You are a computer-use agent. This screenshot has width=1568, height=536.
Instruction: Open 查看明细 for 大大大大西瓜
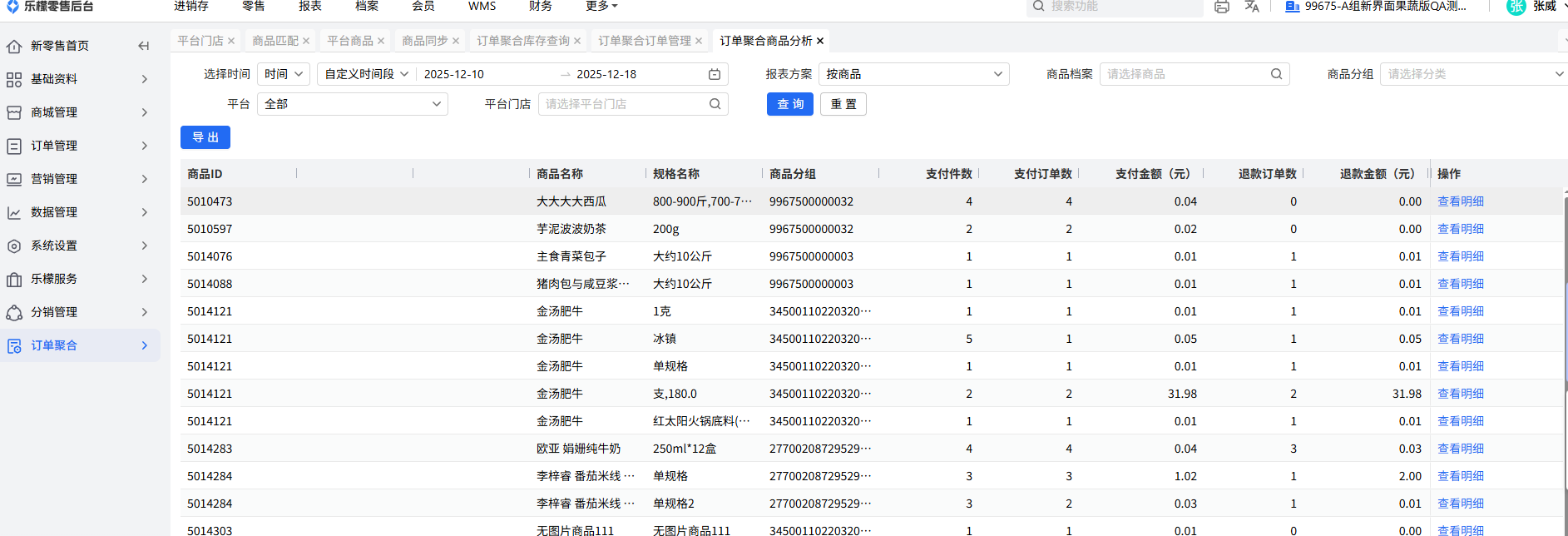coord(1460,201)
